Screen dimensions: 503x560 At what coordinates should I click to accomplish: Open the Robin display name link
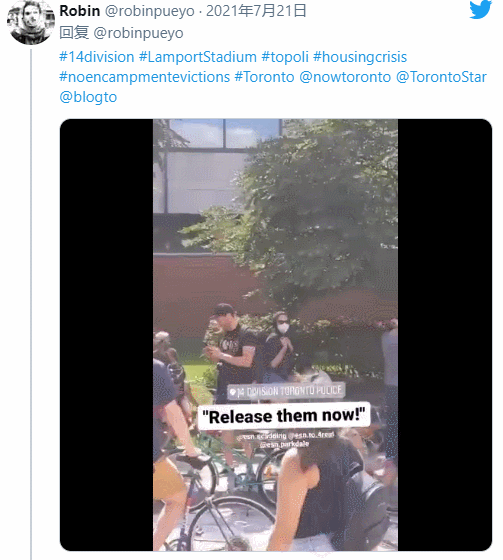coord(80,11)
